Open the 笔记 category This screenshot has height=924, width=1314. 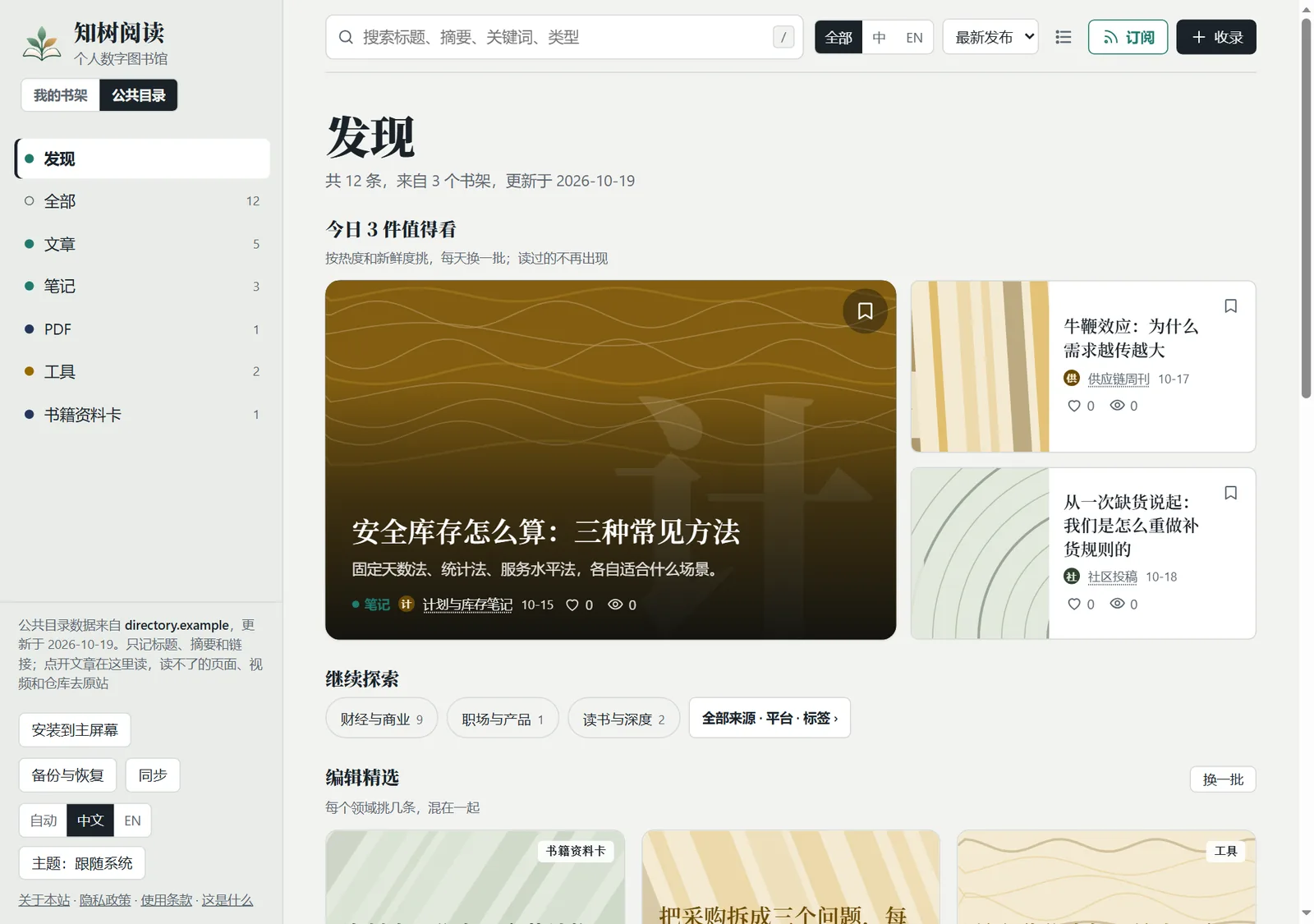click(x=142, y=287)
